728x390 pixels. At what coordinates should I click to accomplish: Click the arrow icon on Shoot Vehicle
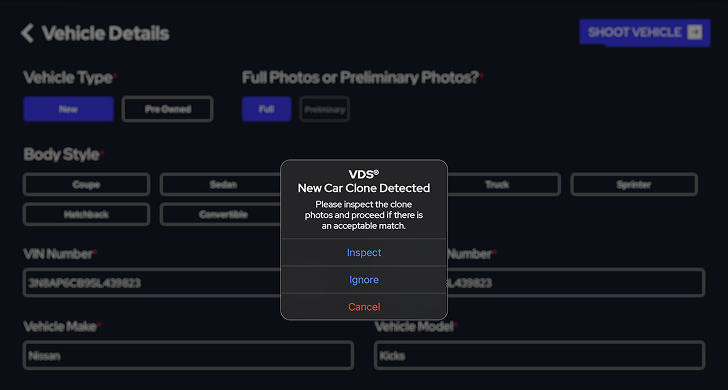pyautogui.click(x=695, y=32)
